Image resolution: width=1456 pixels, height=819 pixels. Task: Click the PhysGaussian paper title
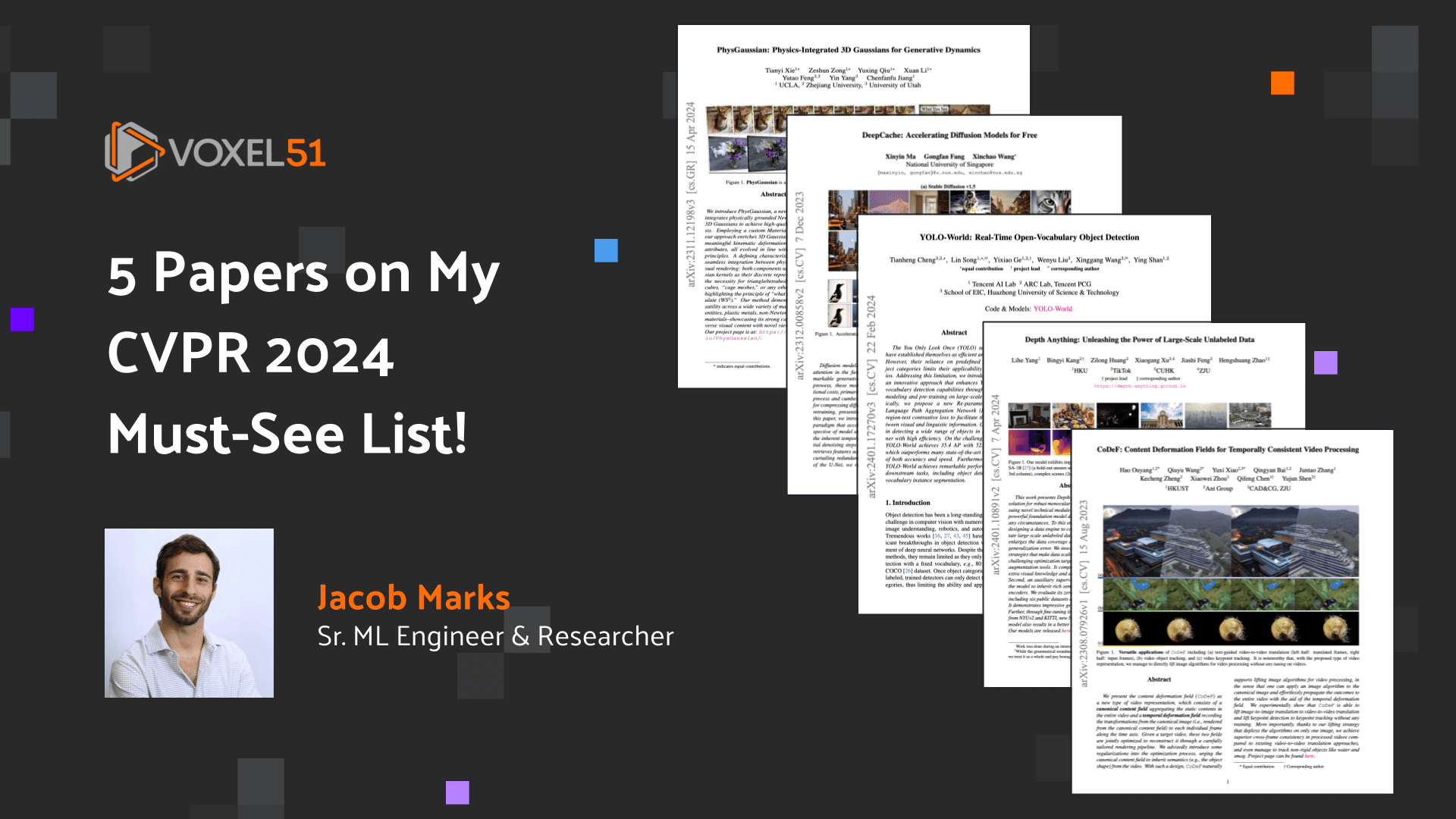[848, 50]
